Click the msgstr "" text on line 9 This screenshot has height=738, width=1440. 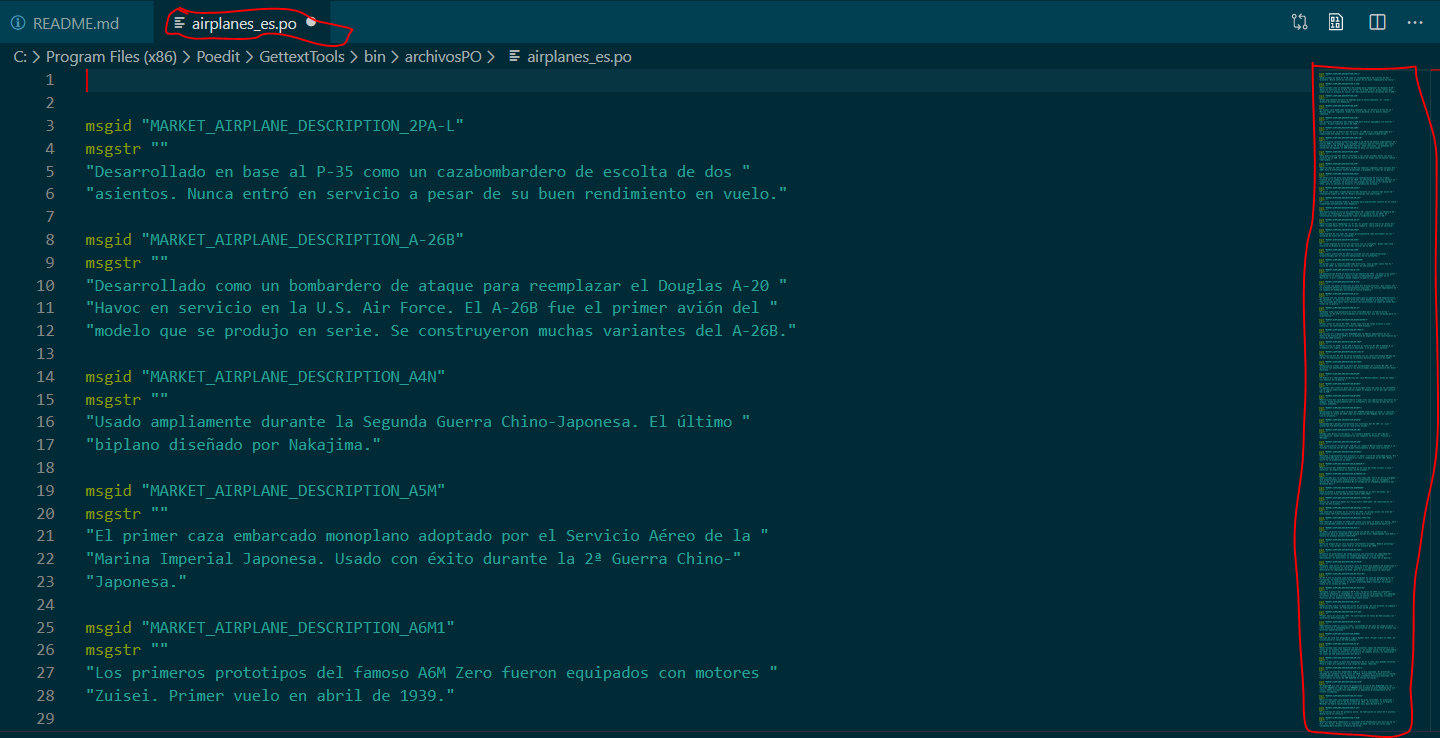[x=127, y=263]
